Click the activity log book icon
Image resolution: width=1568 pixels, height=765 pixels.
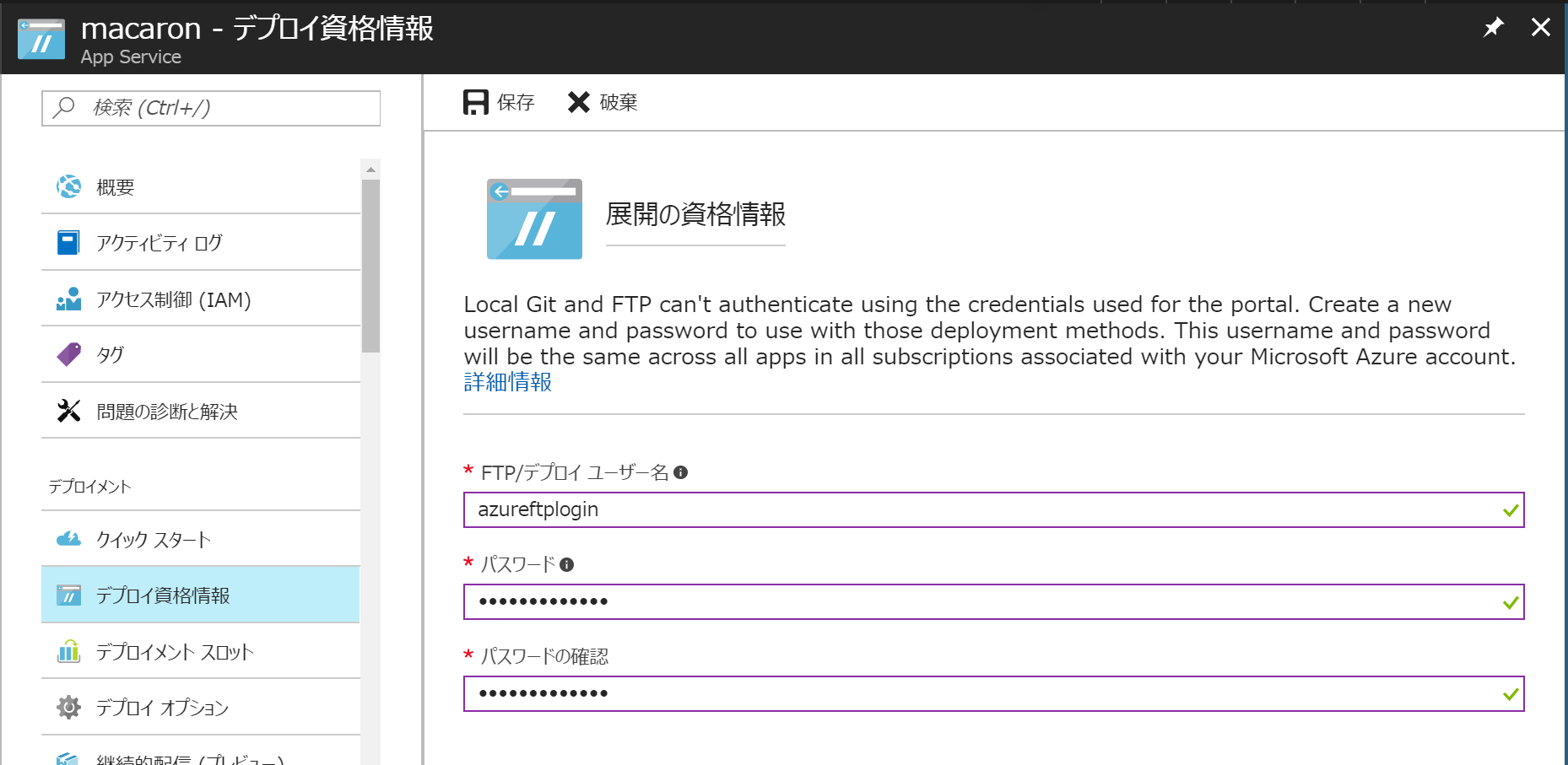pyautogui.click(x=68, y=243)
